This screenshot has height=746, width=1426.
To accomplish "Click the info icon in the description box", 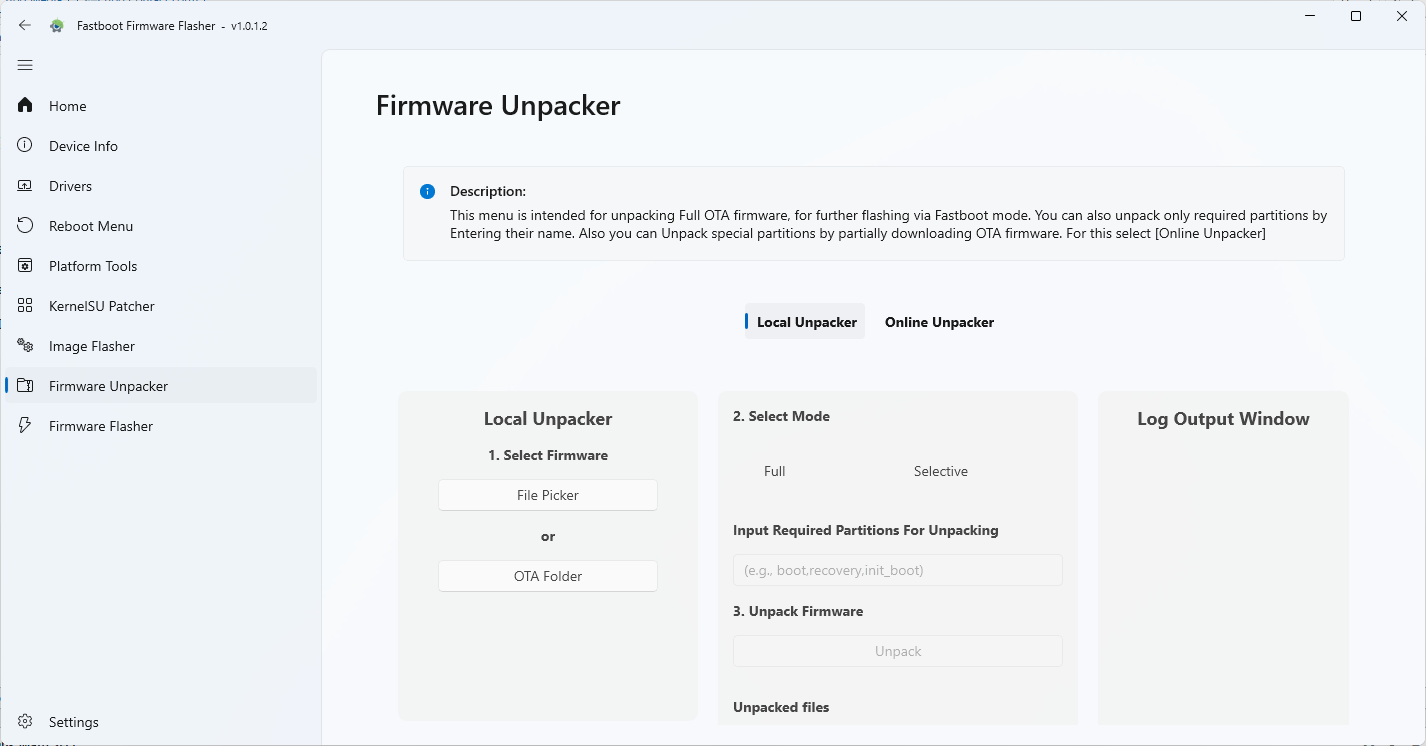I will pos(427,191).
